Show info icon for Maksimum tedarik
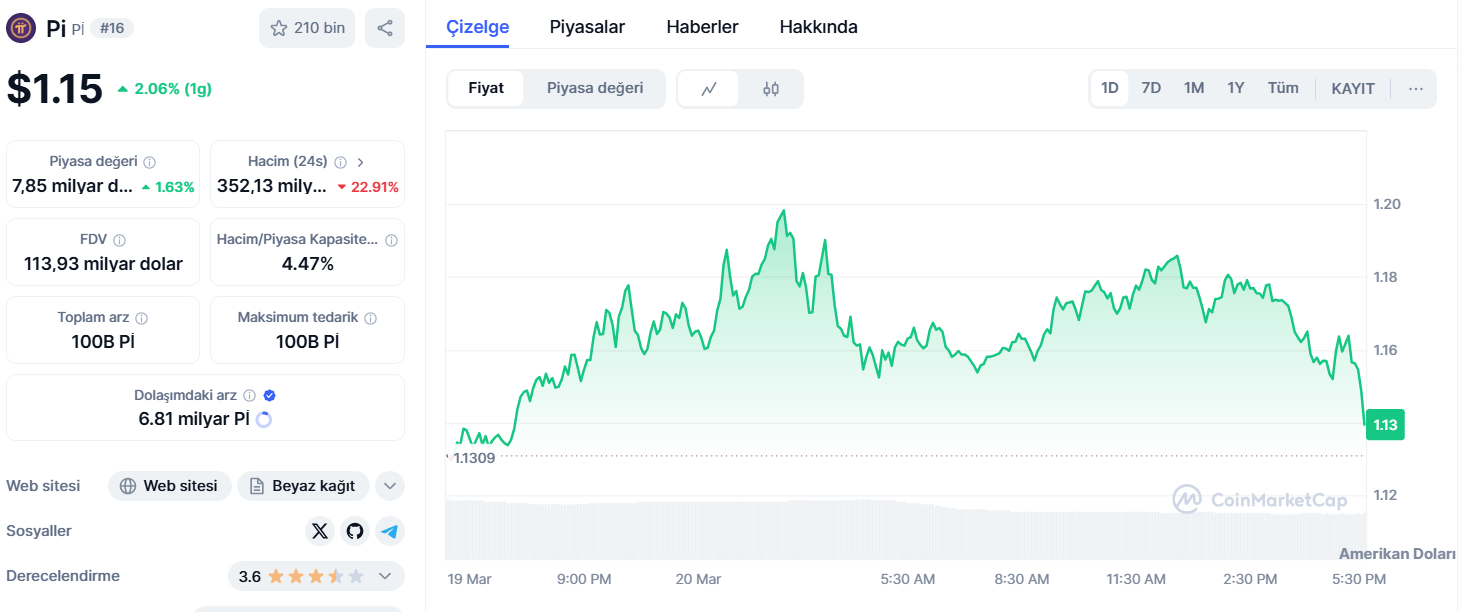This screenshot has height=612, width=1463. (371, 318)
